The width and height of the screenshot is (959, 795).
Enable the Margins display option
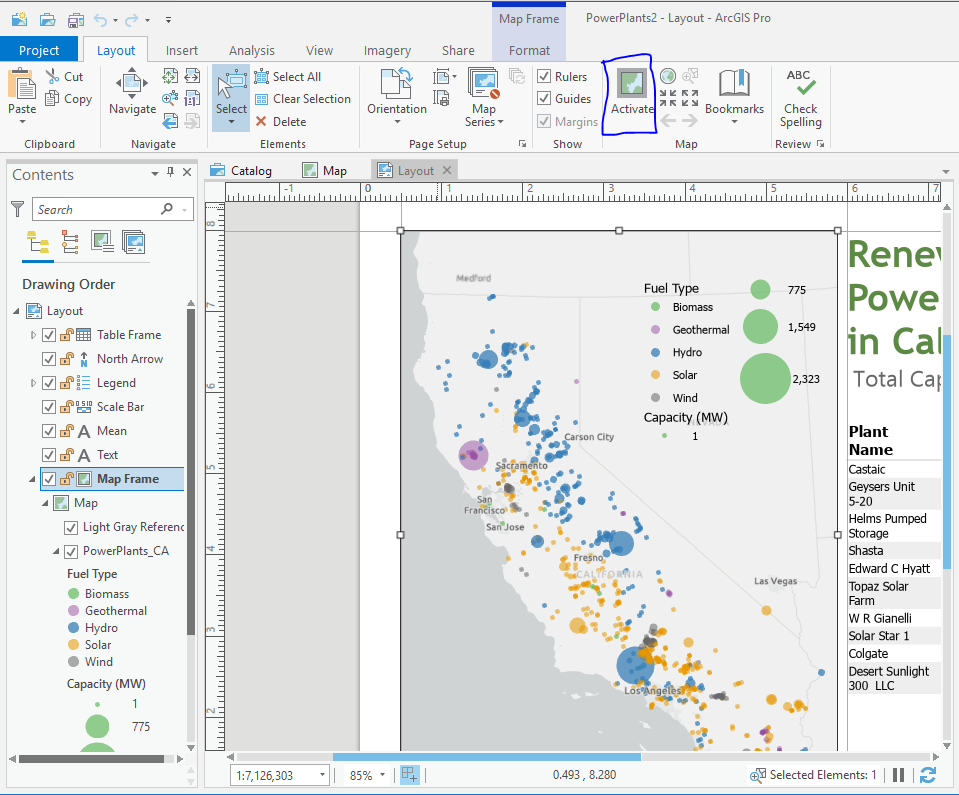coord(544,120)
